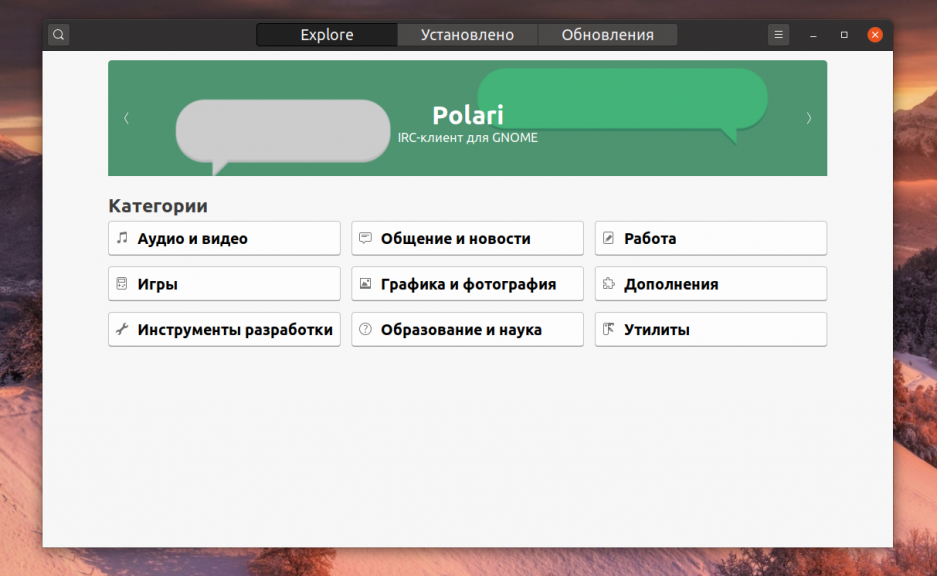The width and height of the screenshot is (937, 576).
Task: Click the picture icon for Графика и фотография
Action: 365,284
